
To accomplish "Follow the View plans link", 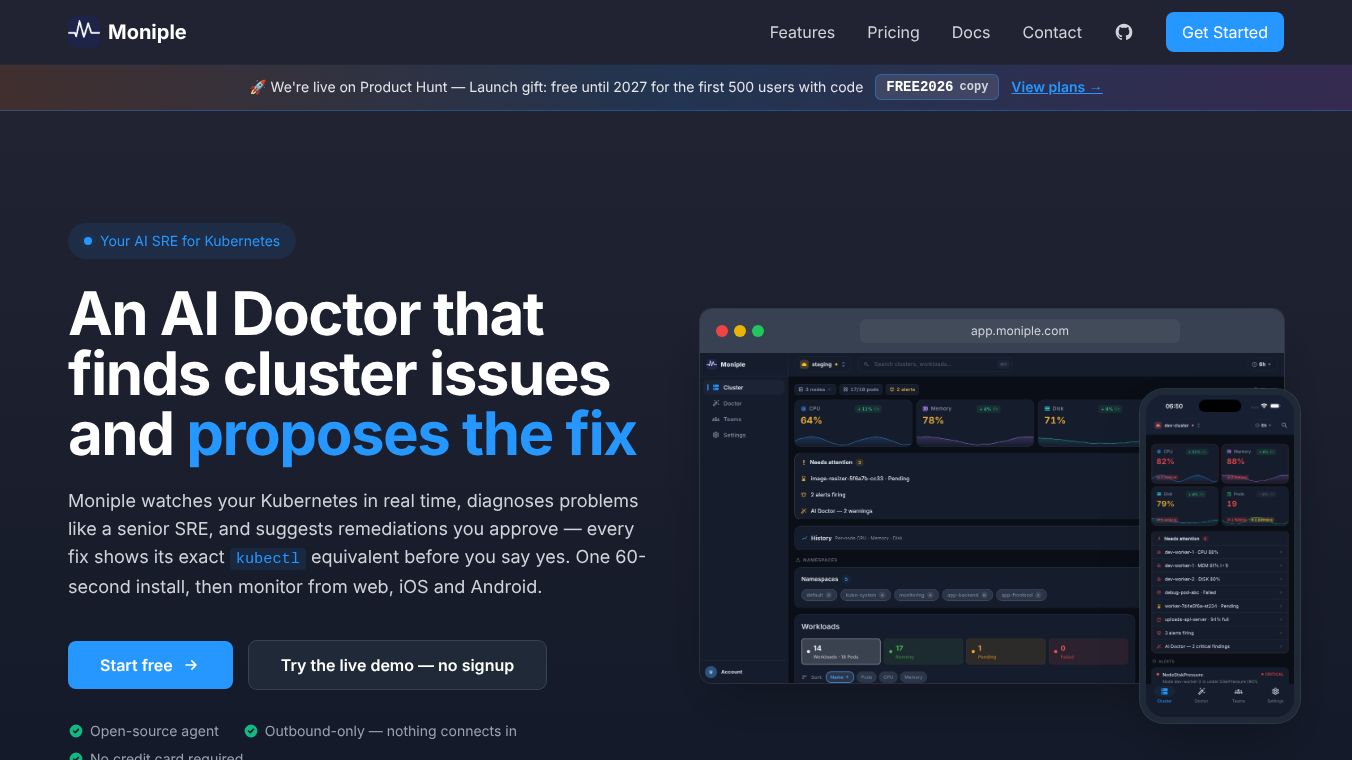I will coord(1056,87).
